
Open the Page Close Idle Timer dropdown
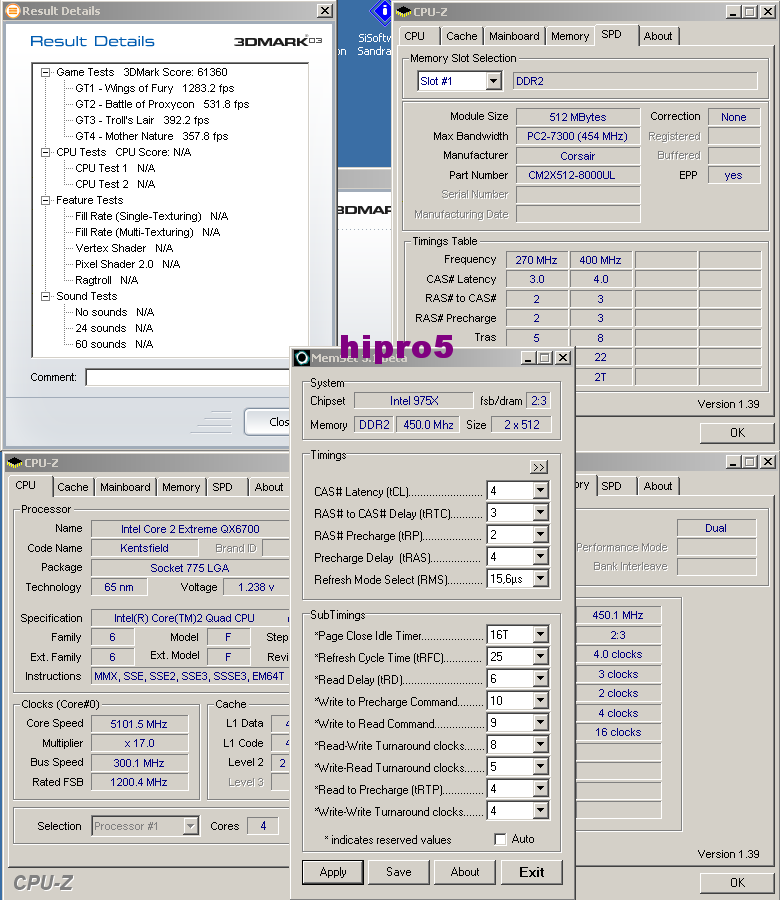tap(540, 635)
